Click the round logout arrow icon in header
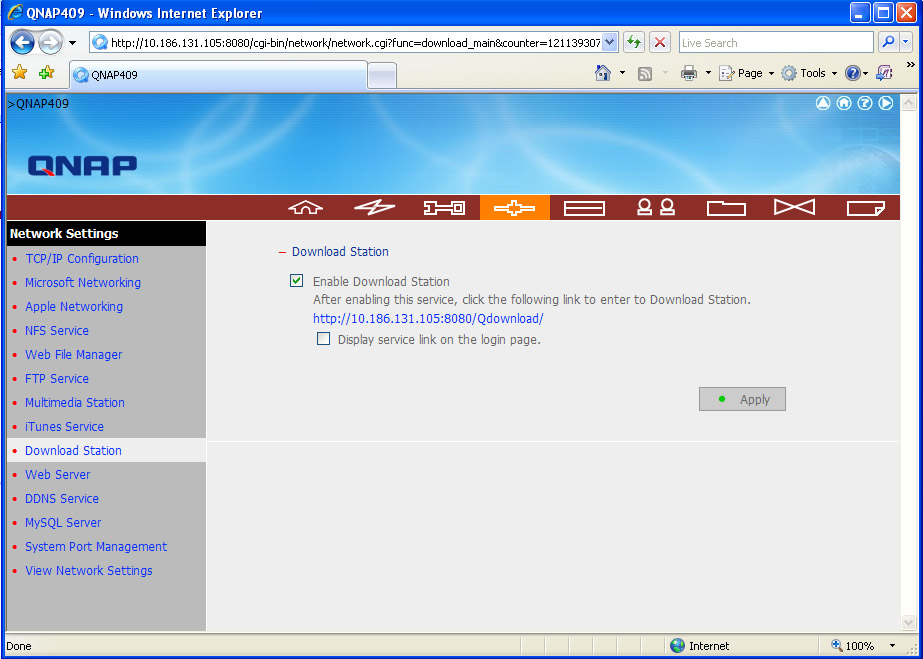 [886, 103]
